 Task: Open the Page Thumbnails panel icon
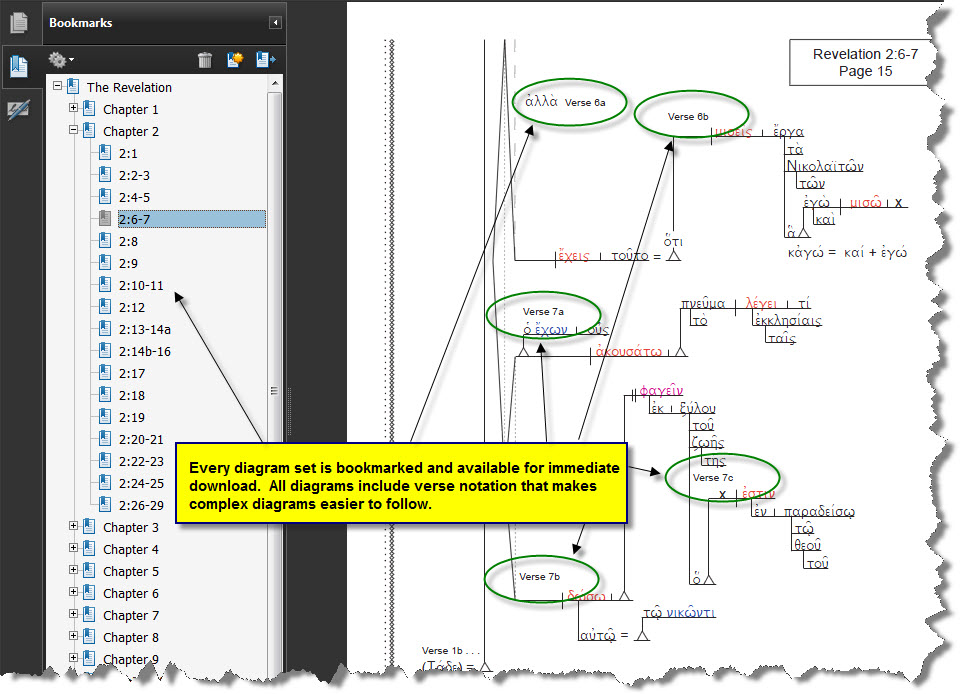coord(18,22)
